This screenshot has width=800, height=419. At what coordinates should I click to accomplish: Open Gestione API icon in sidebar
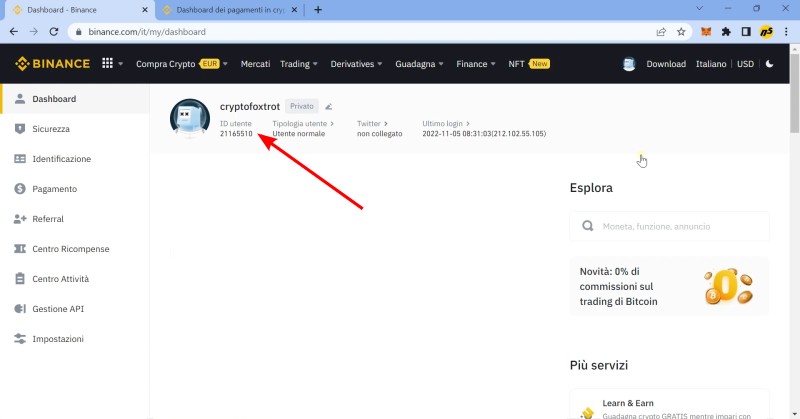(x=20, y=309)
